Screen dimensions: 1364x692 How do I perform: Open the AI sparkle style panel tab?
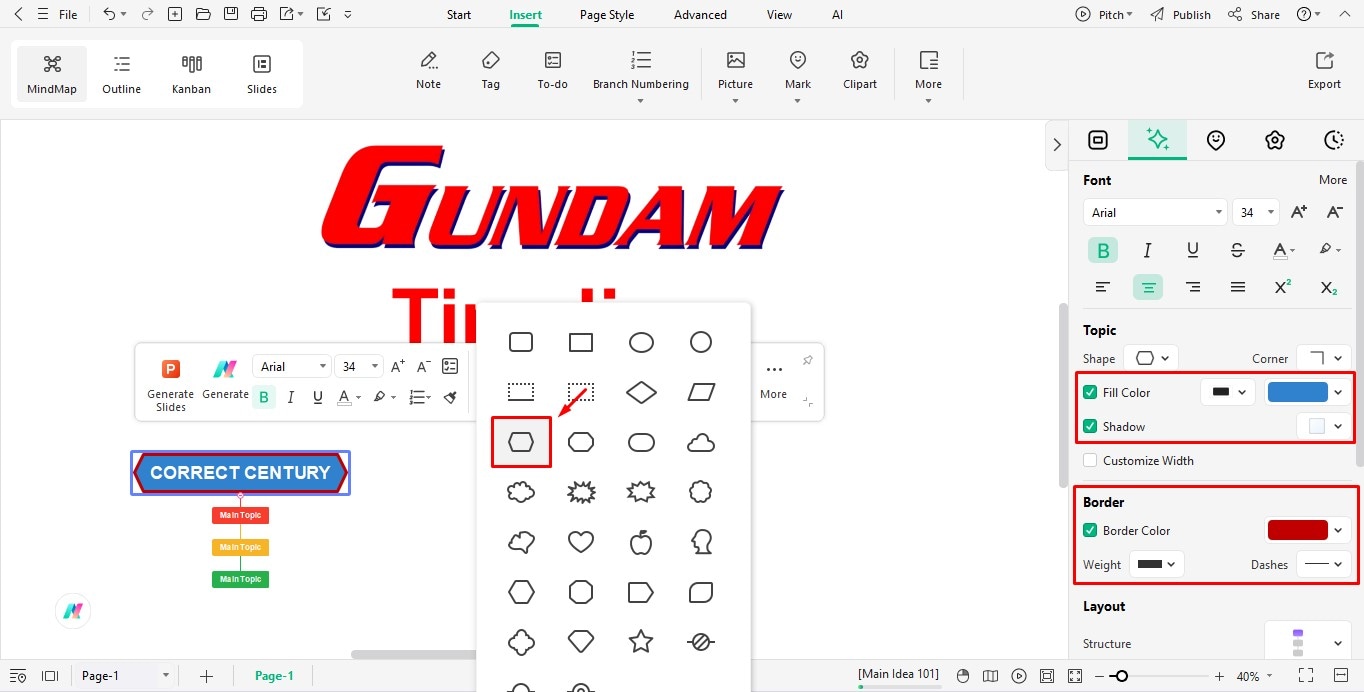pyautogui.click(x=1157, y=140)
